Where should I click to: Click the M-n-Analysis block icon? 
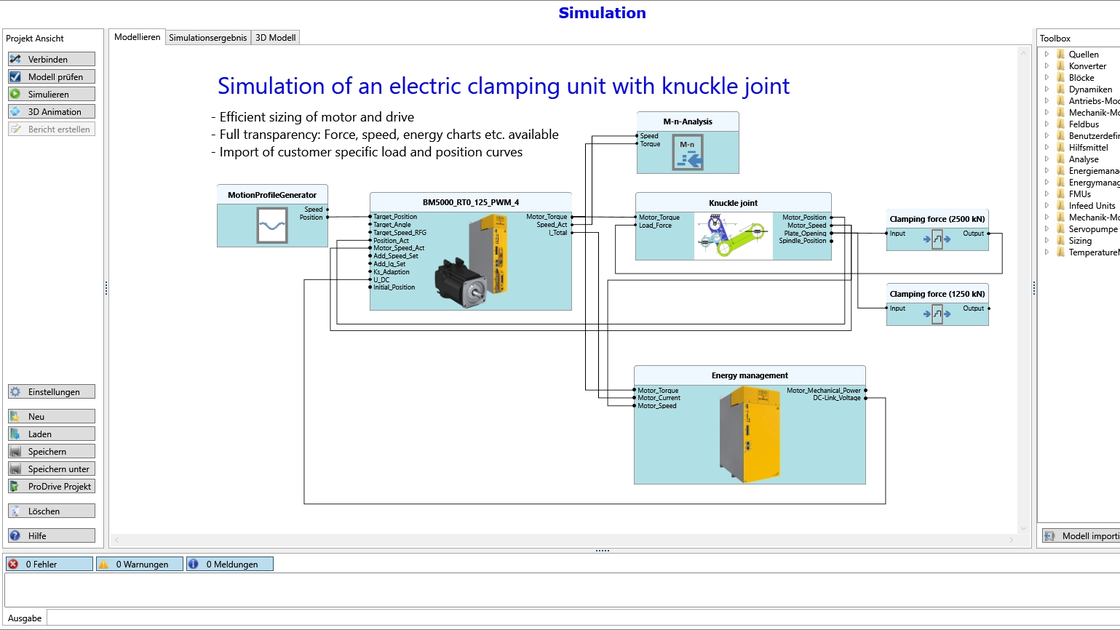pyautogui.click(x=687, y=153)
